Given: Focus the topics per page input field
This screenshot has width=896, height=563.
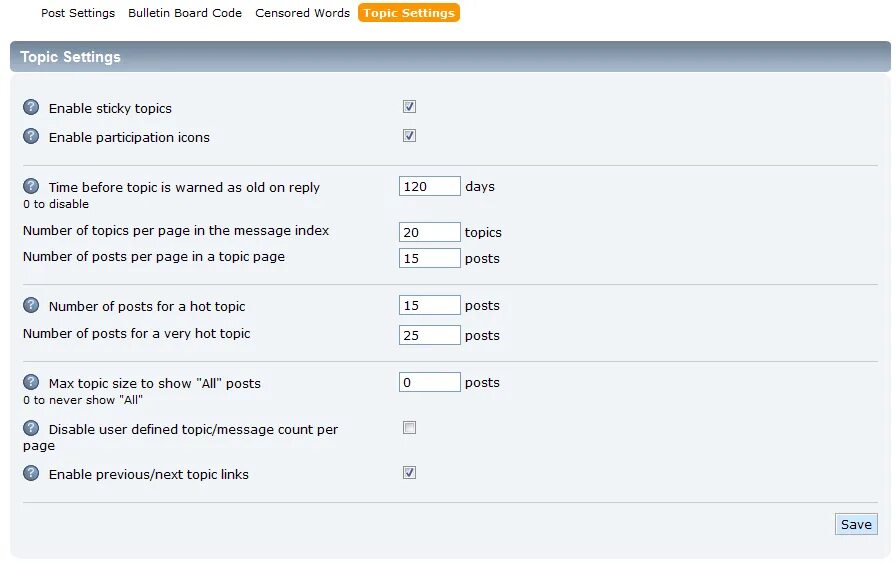Looking at the screenshot, I should pyautogui.click(x=429, y=232).
